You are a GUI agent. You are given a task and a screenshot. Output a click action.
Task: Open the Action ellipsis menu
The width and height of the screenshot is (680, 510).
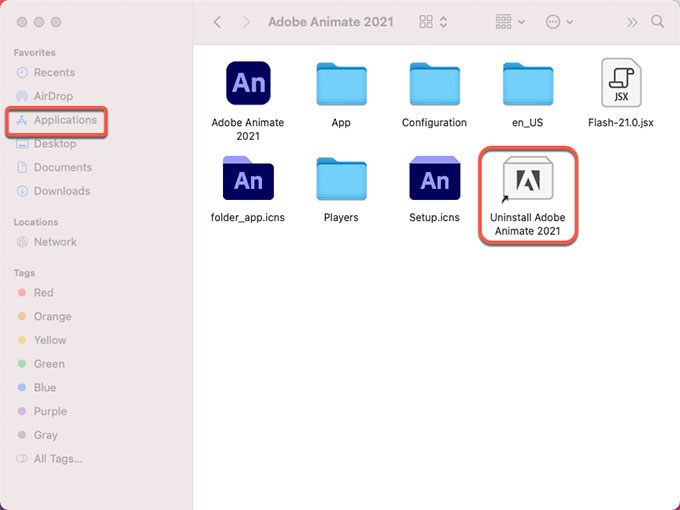pos(559,22)
